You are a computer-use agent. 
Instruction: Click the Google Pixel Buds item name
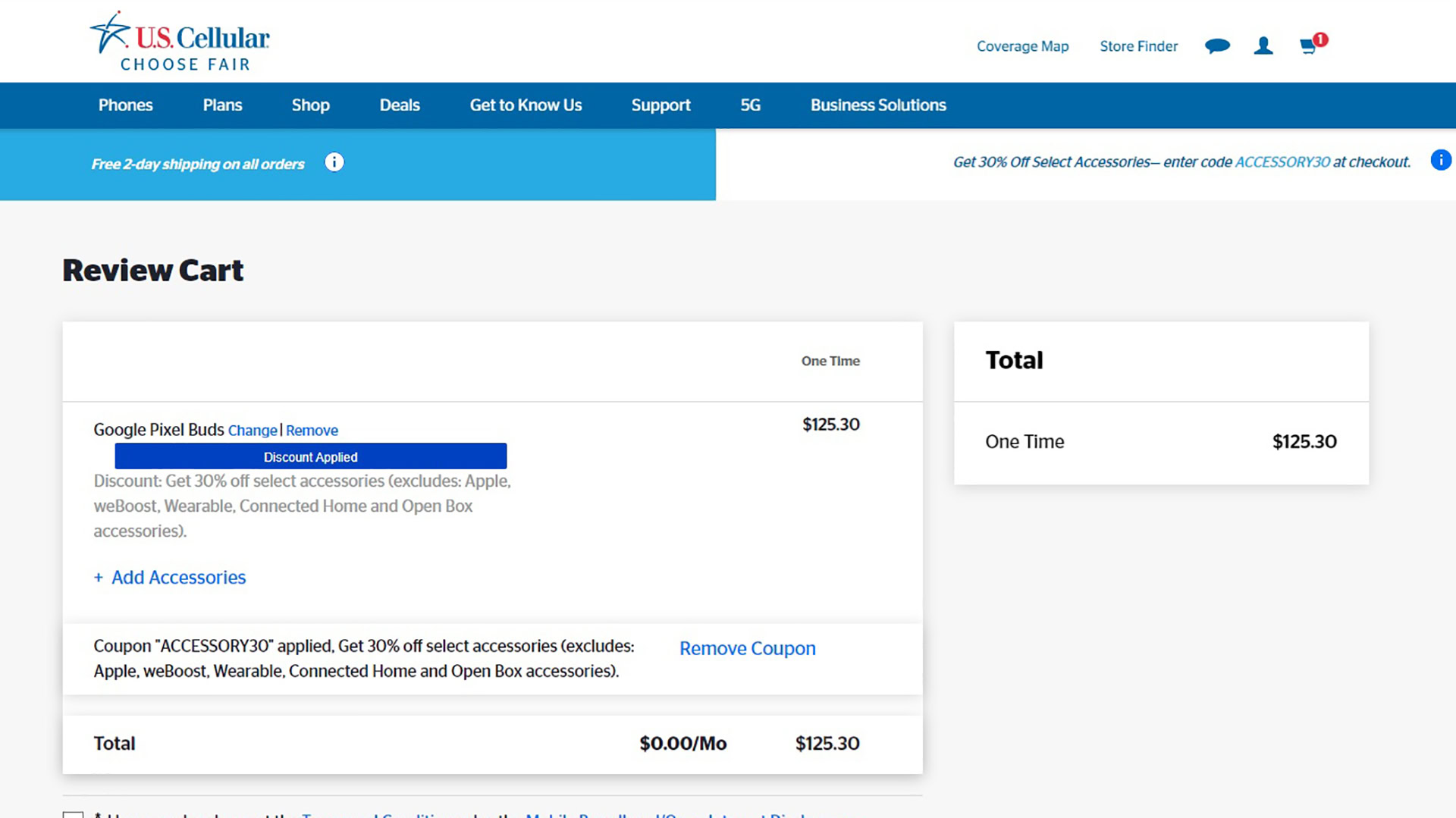(158, 430)
